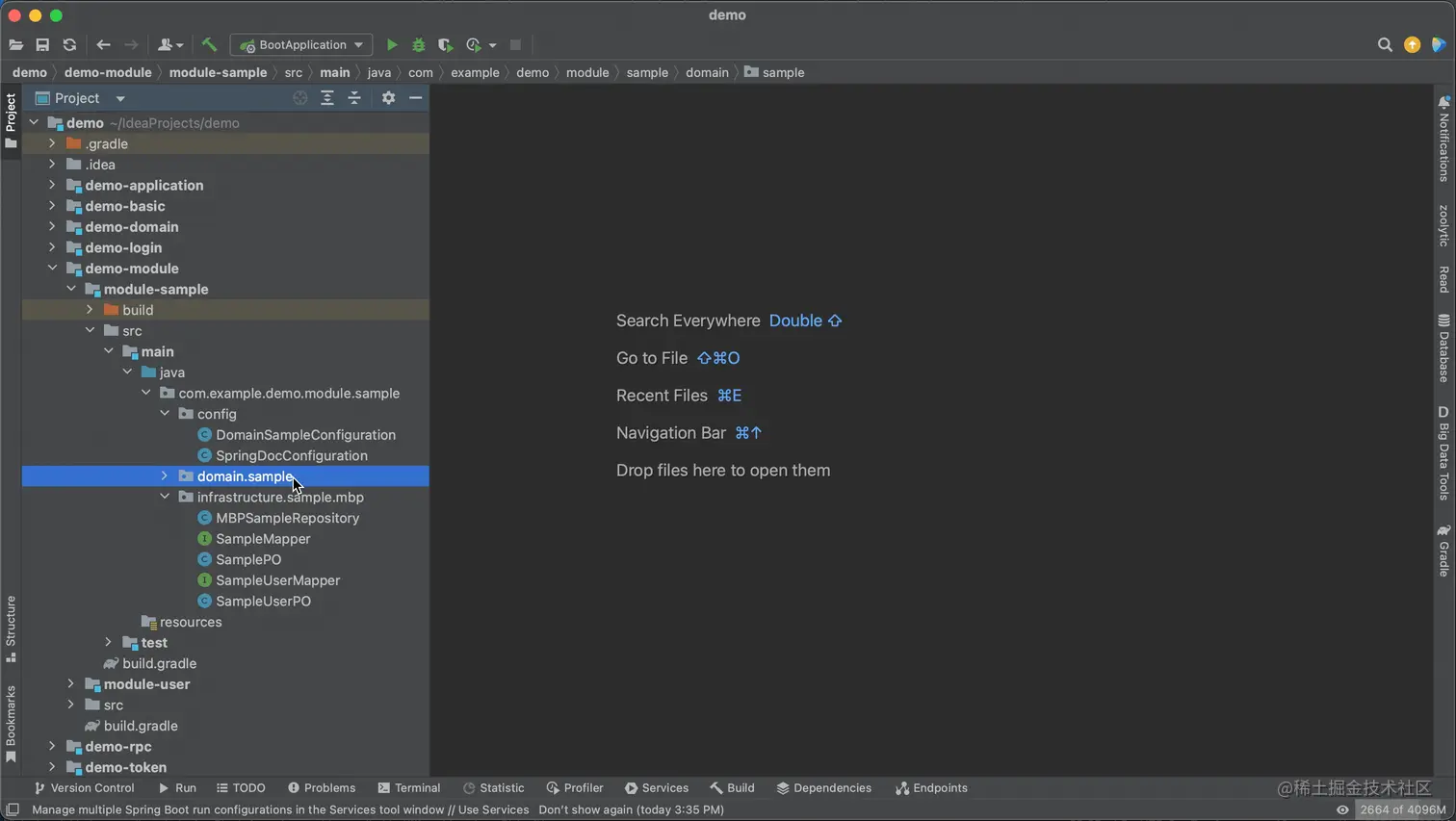Navigate forward with the right arrow
Screen dimensions: 1456x821
click(x=131, y=45)
